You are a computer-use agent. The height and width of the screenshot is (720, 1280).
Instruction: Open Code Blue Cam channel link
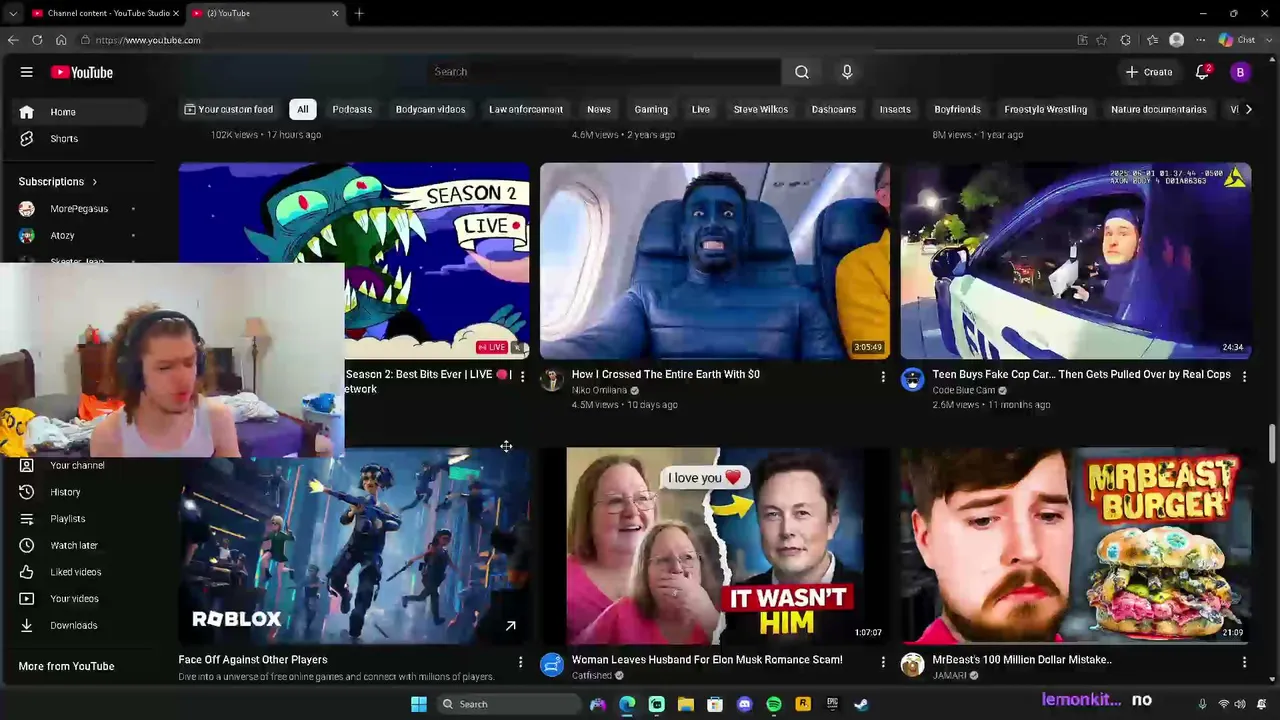click(x=964, y=390)
